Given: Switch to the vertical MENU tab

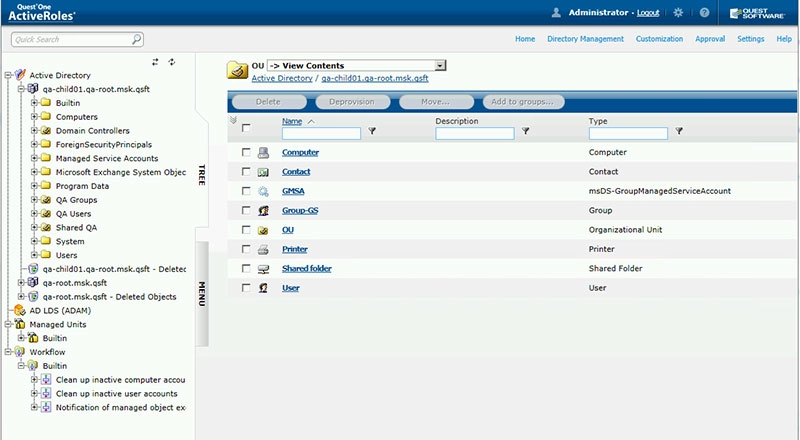Looking at the screenshot, I should pyautogui.click(x=202, y=294).
